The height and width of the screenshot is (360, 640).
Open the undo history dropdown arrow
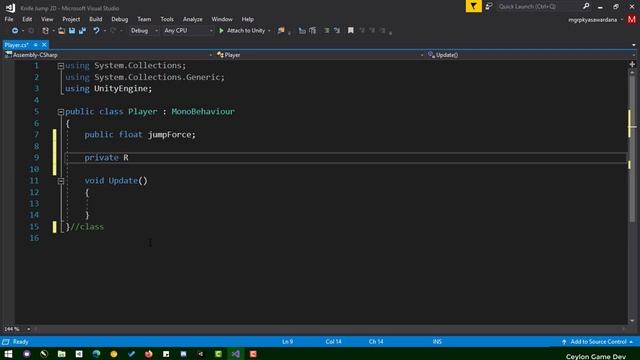point(104,31)
